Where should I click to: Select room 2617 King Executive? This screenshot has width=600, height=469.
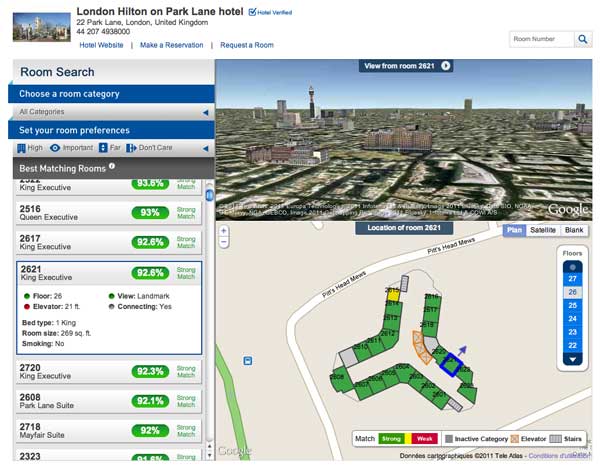[109, 243]
